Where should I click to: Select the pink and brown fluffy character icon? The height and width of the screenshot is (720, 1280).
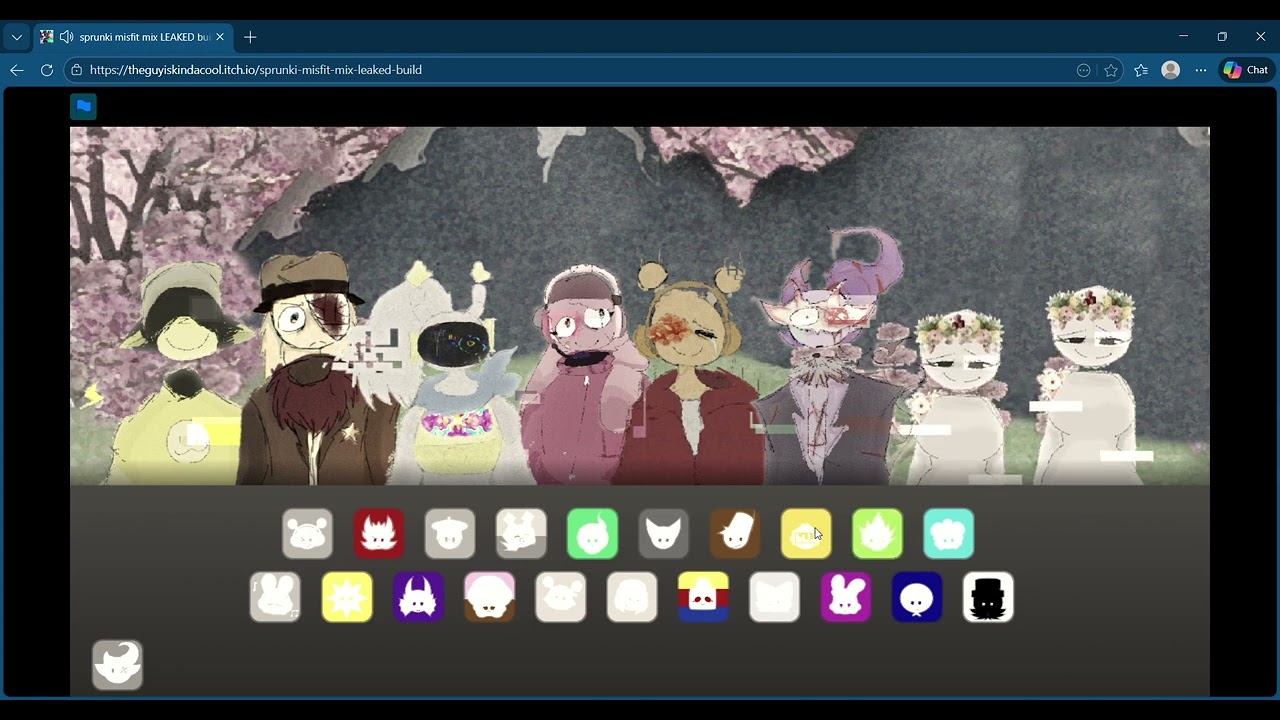point(489,597)
